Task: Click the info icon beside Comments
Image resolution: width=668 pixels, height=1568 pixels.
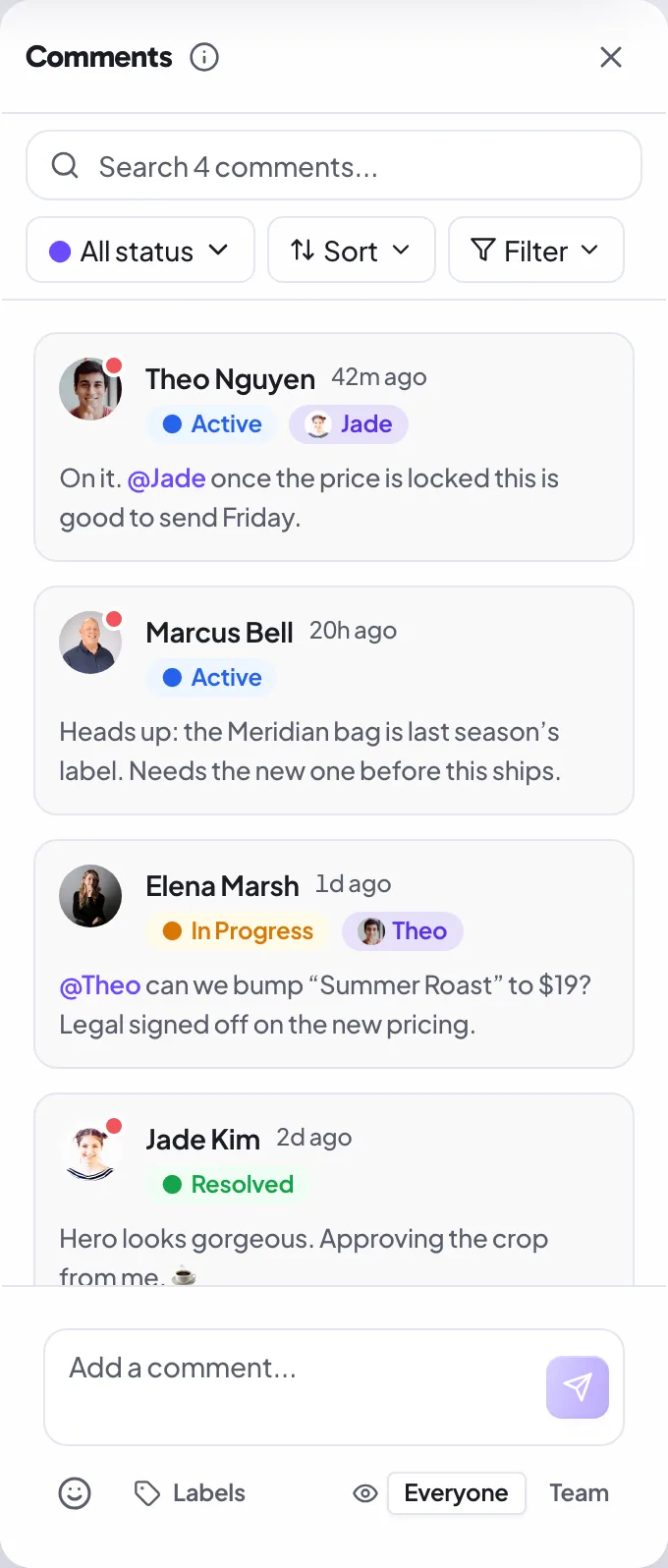Action: (x=204, y=57)
